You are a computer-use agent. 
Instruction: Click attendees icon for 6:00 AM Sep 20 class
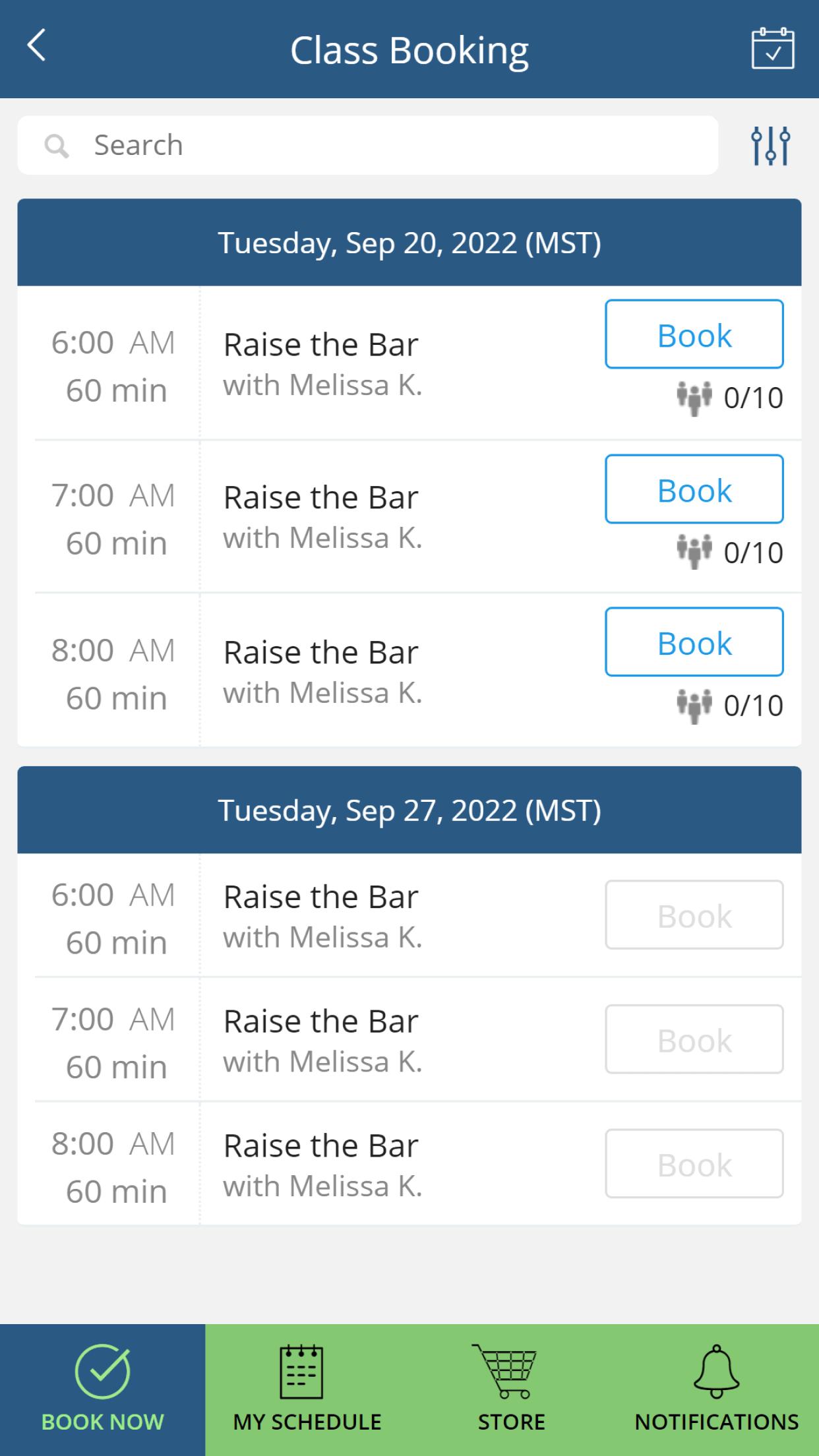pos(694,398)
